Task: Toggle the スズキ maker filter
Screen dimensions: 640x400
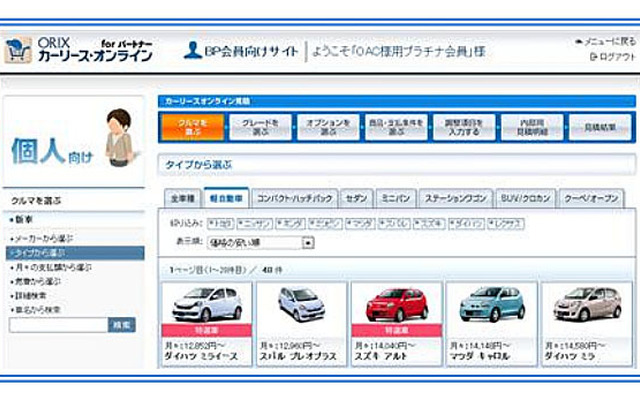Action: point(429,224)
